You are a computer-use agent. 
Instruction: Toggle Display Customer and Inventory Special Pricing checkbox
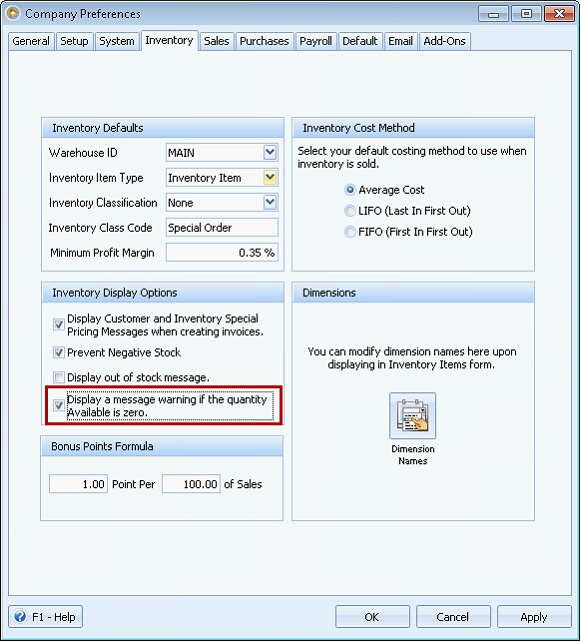[59, 325]
